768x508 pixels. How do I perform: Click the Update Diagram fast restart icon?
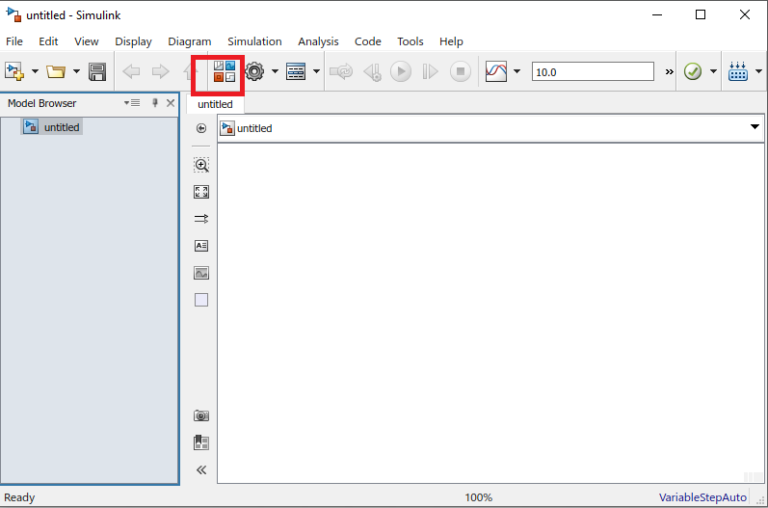click(341, 72)
